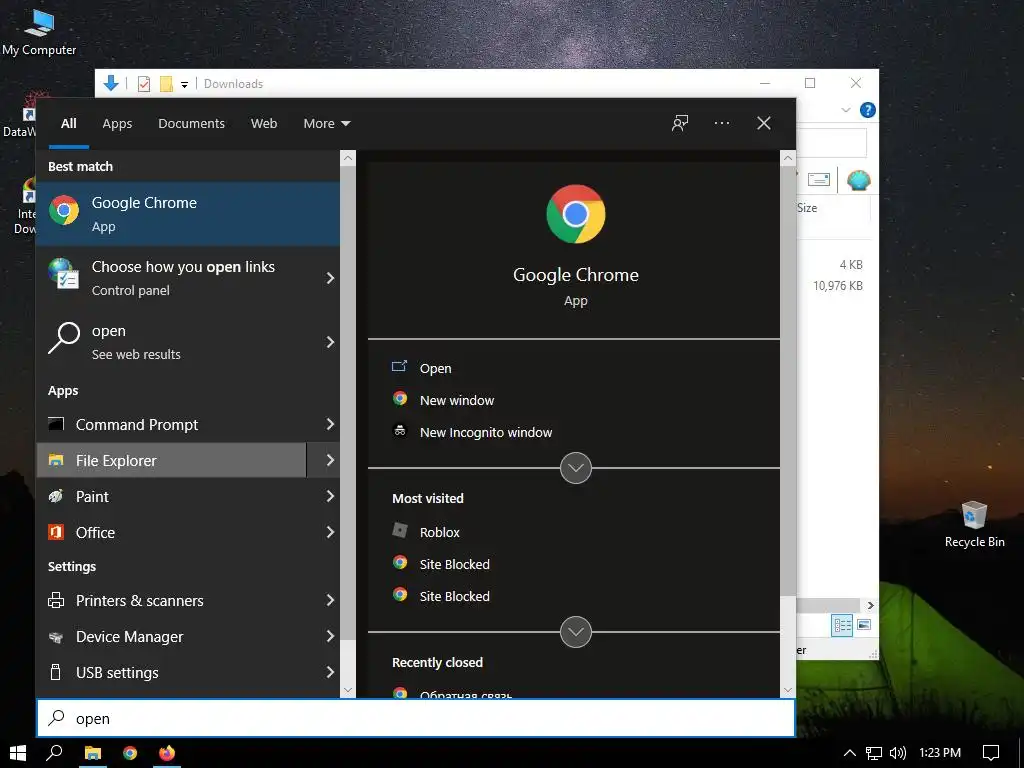Click the help icon in Downloads window
This screenshot has height=768, width=1024.
[x=867, y=110]
